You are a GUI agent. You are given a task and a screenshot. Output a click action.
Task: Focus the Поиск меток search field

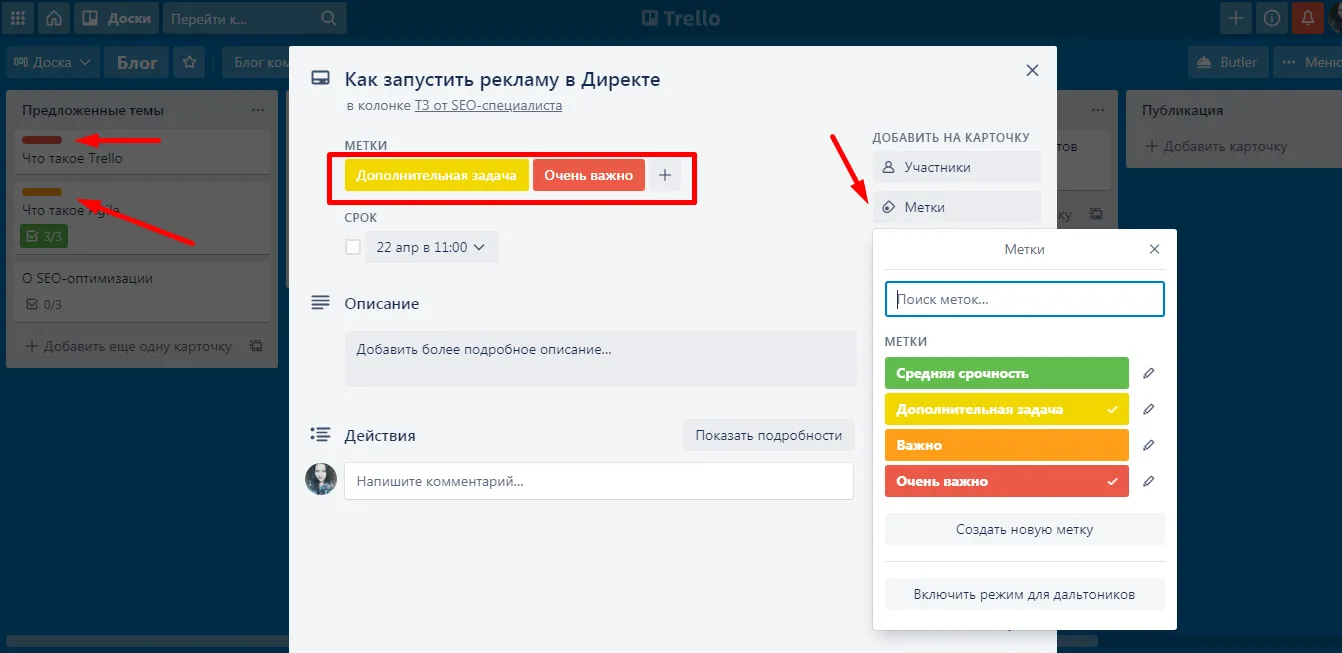[x=1024, y=299]
